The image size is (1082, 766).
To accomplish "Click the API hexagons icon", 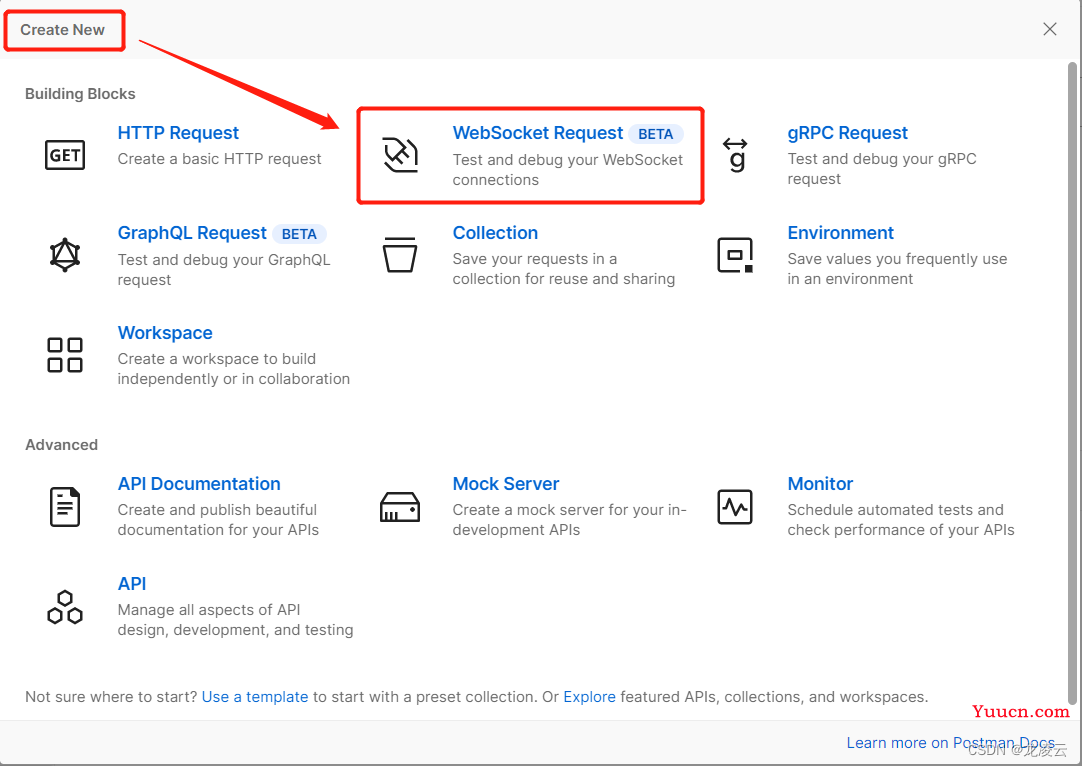I will (65, 607).
